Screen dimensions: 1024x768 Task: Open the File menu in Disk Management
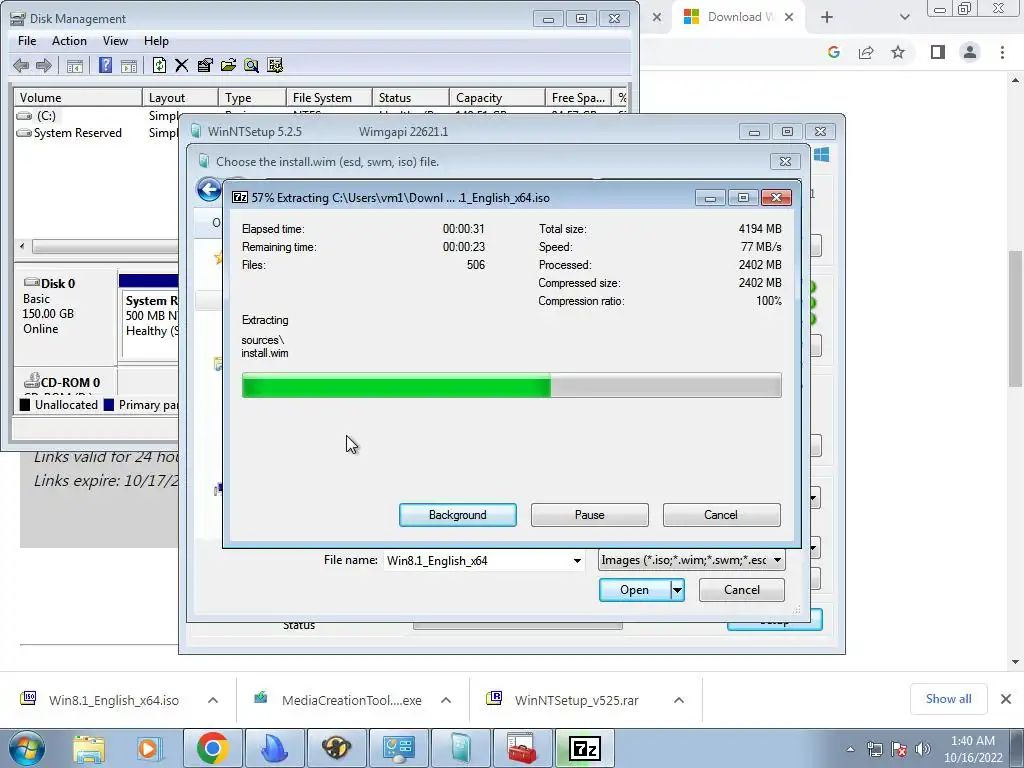(x=27, y=40)
